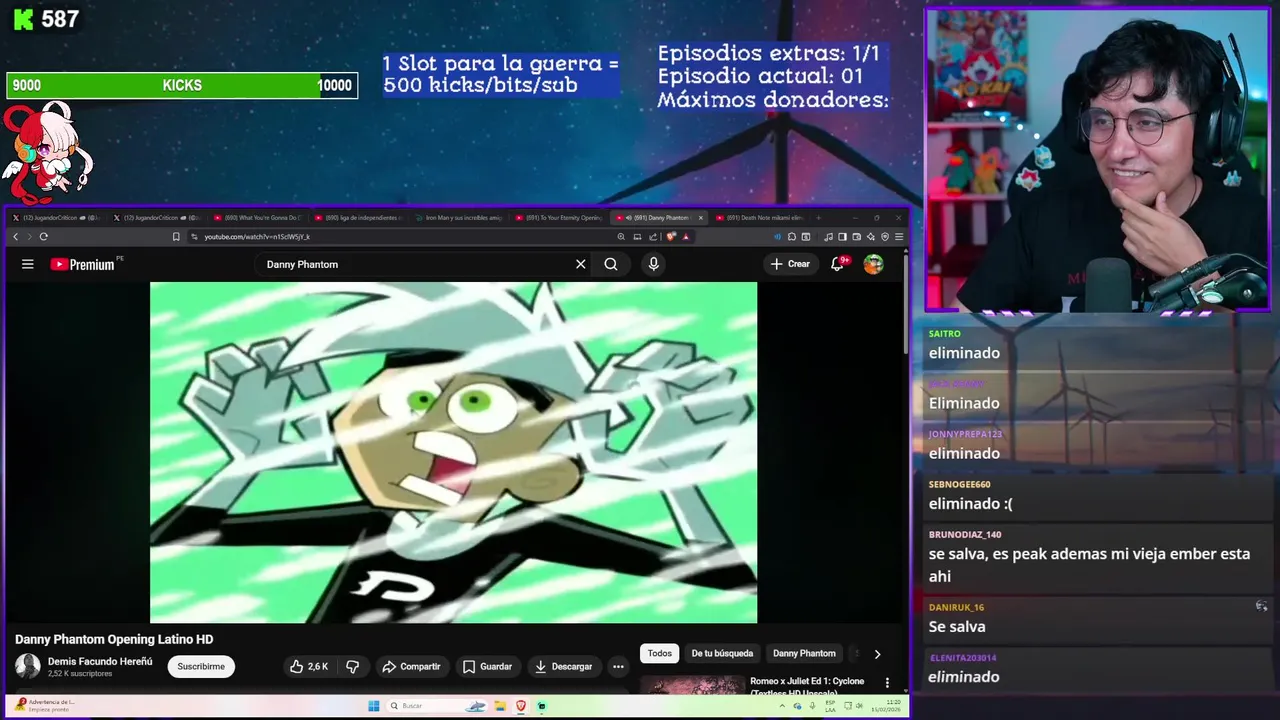Open the Romeo x Juliet Ed 1 thumbnail
The image size is (1280, 720).
pyautogui.click(x=692, y=686)
